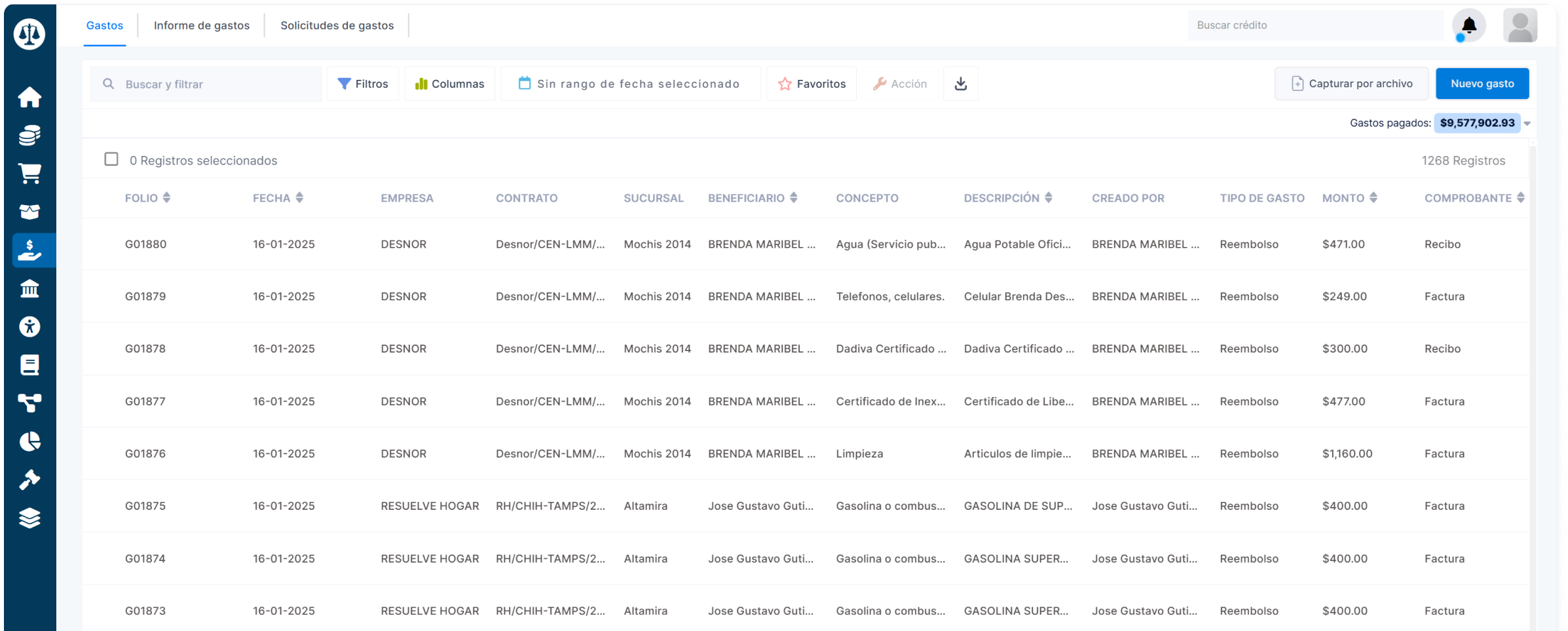Open notifications bell icon

click(1468, 26)
